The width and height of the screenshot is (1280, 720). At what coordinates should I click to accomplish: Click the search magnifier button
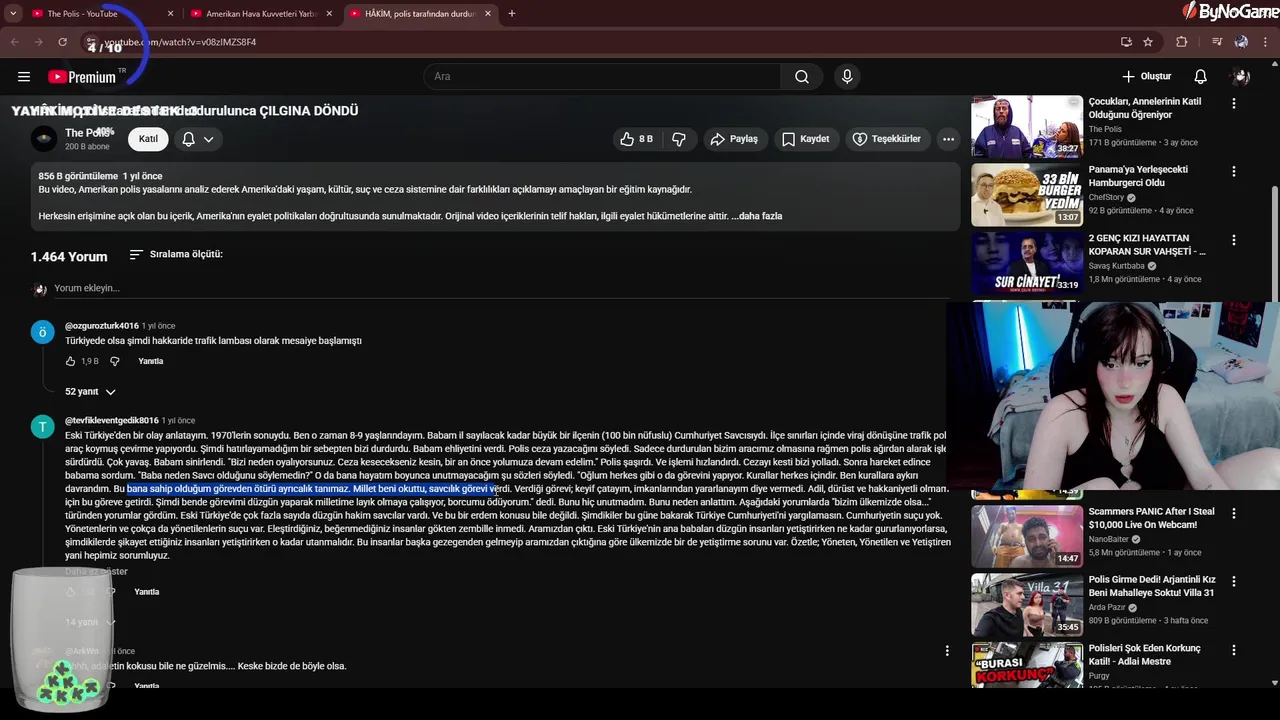[x=802, y=77]
